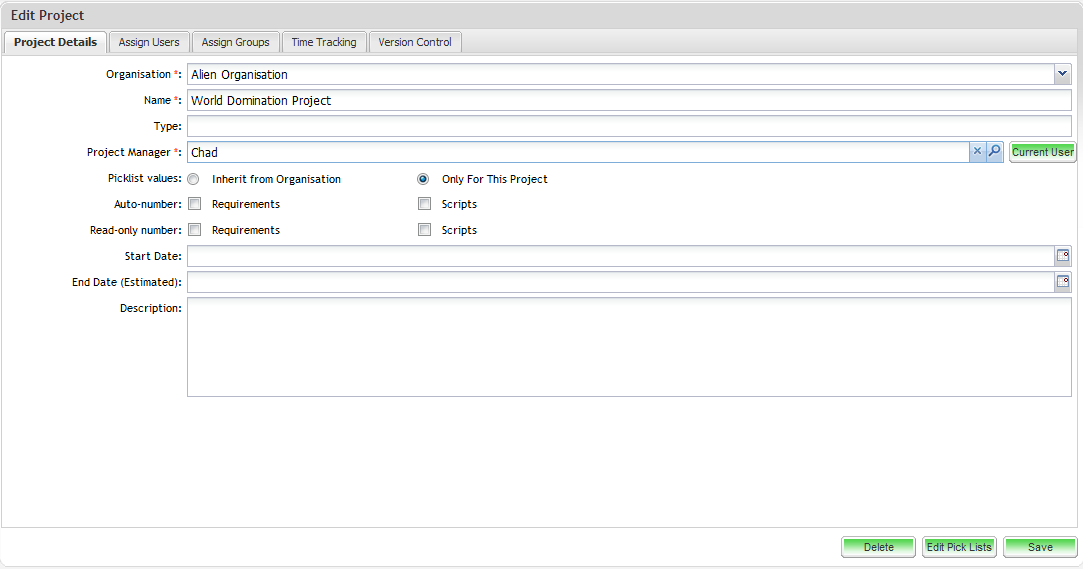Switch to the Assign Users tab
This screenshot has height=569, width=1083.
(149, 42)
